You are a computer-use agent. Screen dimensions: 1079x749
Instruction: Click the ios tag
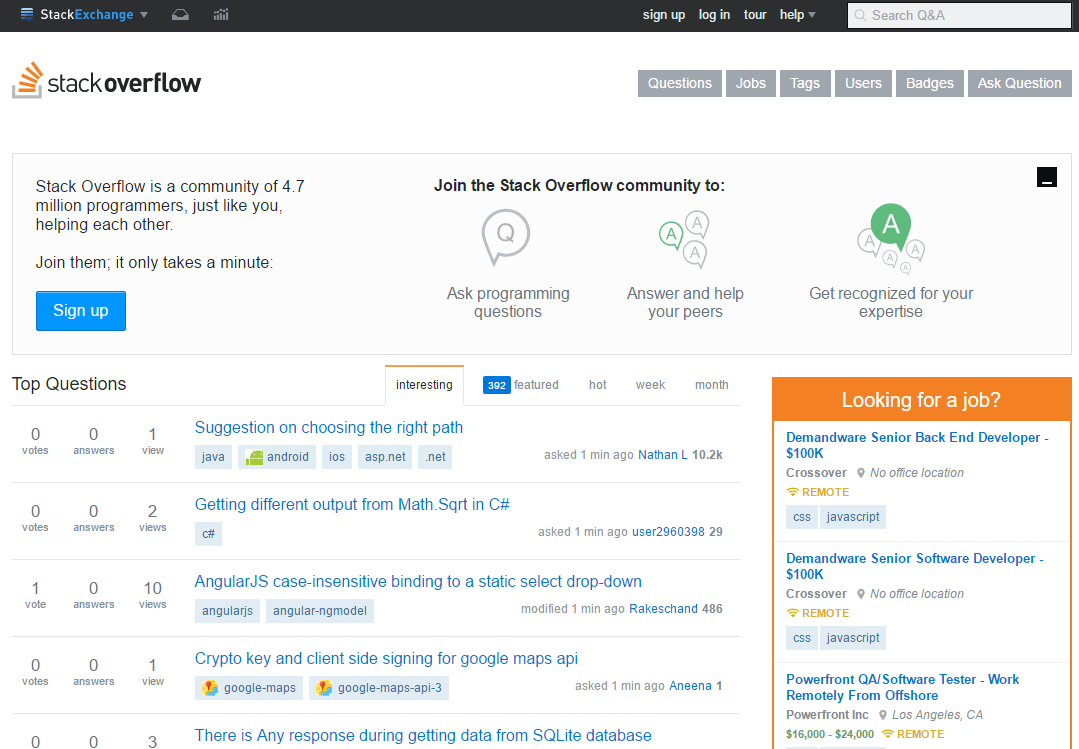pyautogui.click(x=337, y=456)
